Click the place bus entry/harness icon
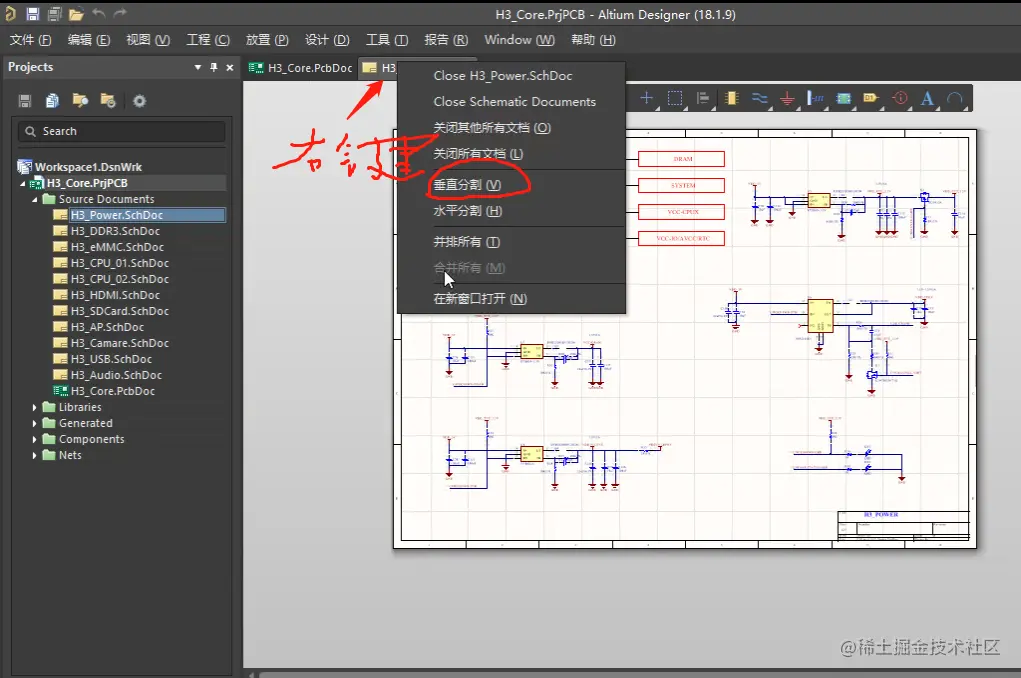 click(815, 98)
